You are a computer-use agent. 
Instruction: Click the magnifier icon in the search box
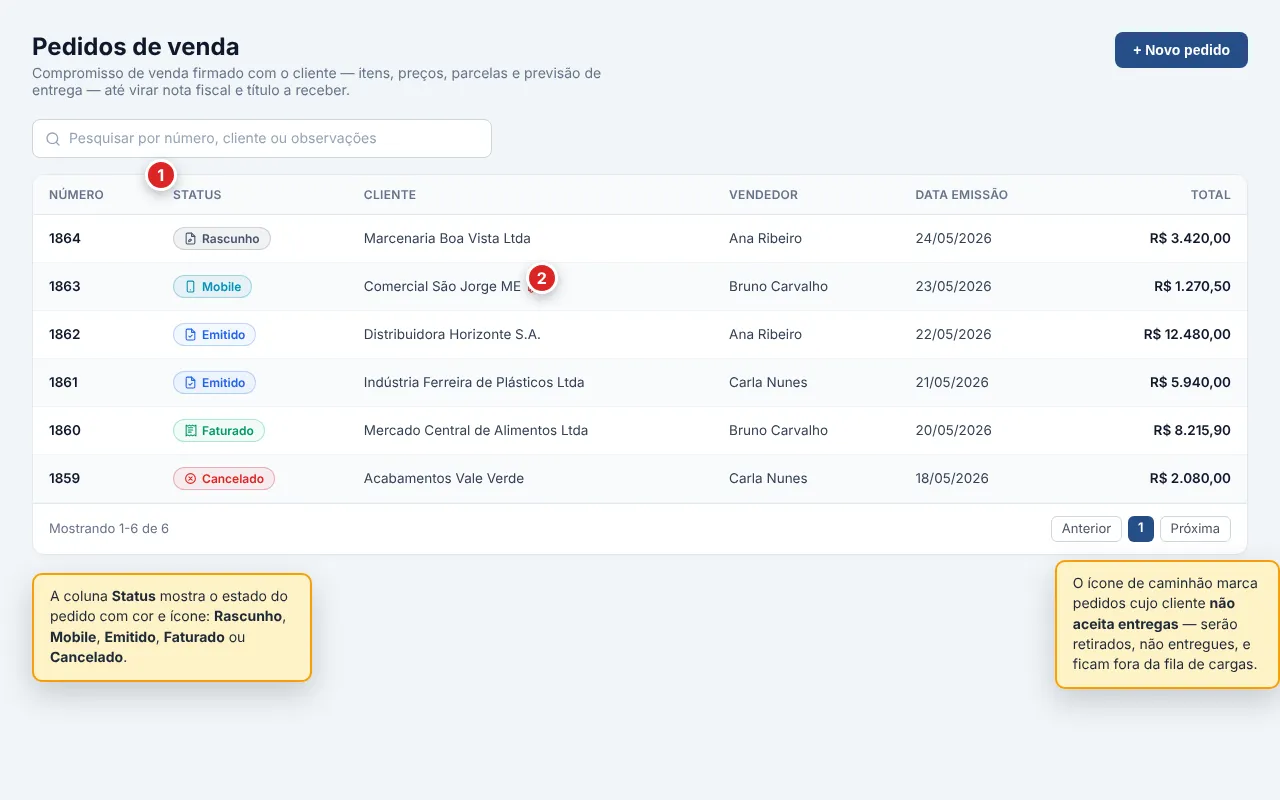tap(53, 139)
